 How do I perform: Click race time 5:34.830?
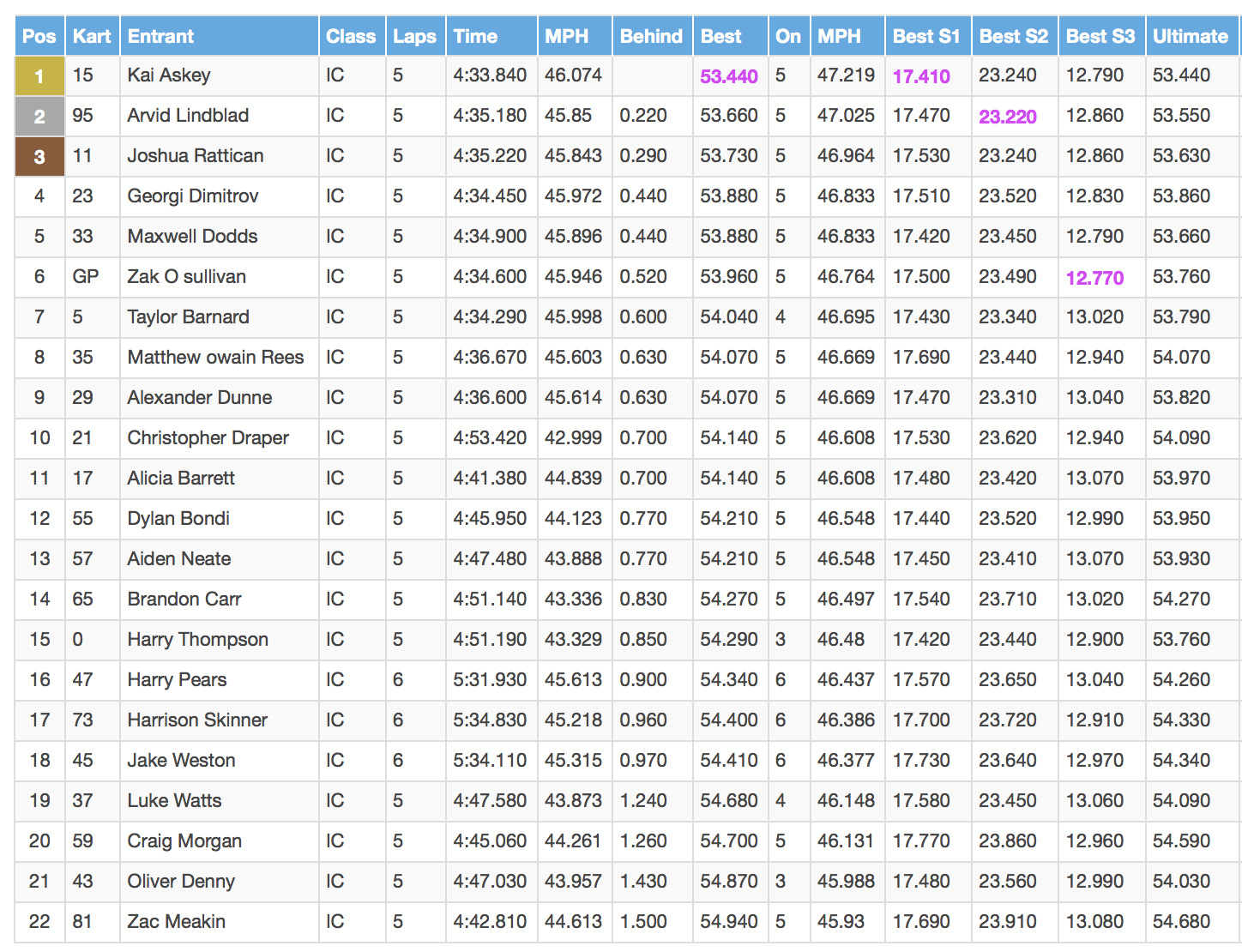pos(490,720)
